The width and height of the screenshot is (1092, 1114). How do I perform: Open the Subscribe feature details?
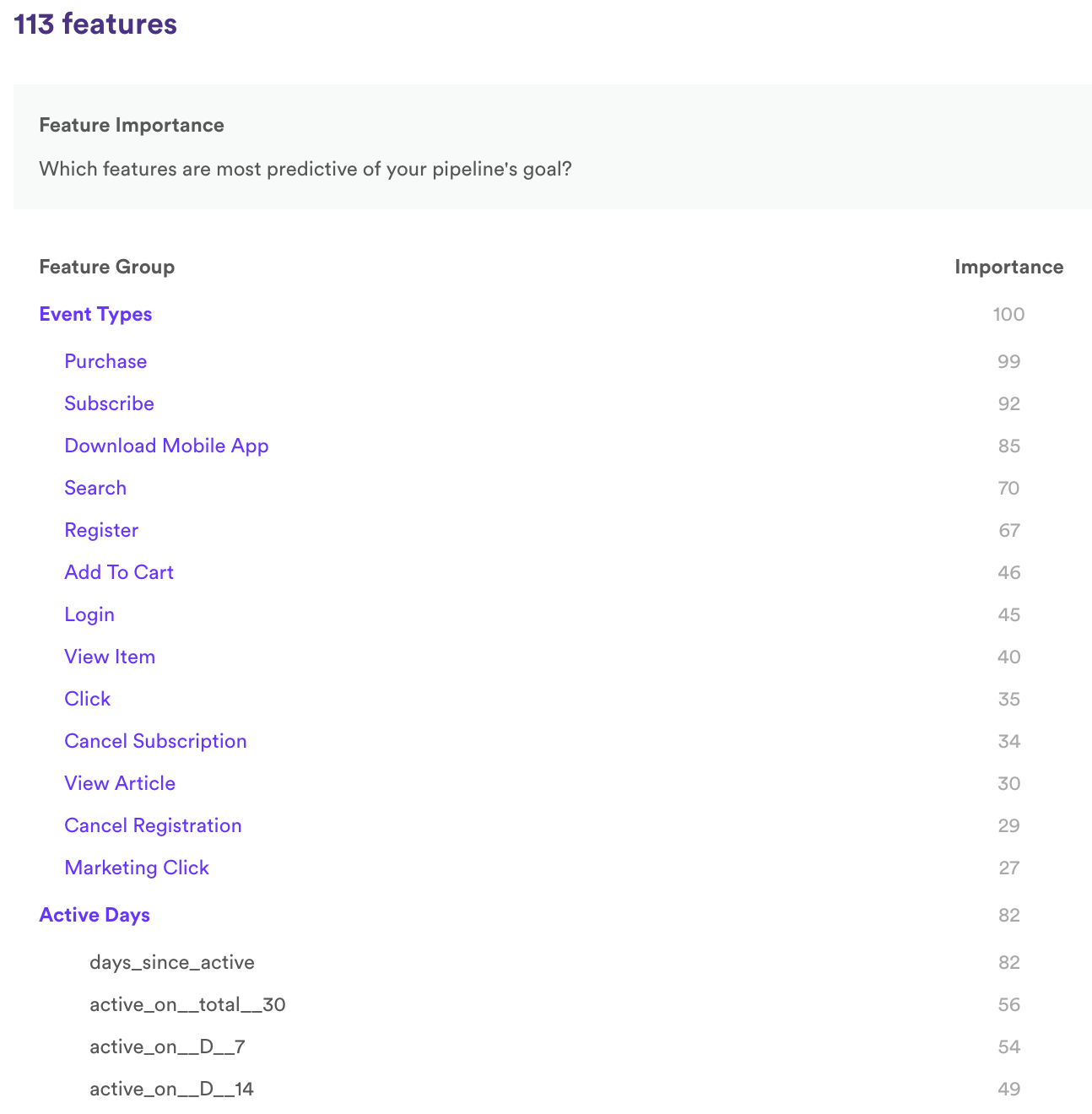pos(109,403)
